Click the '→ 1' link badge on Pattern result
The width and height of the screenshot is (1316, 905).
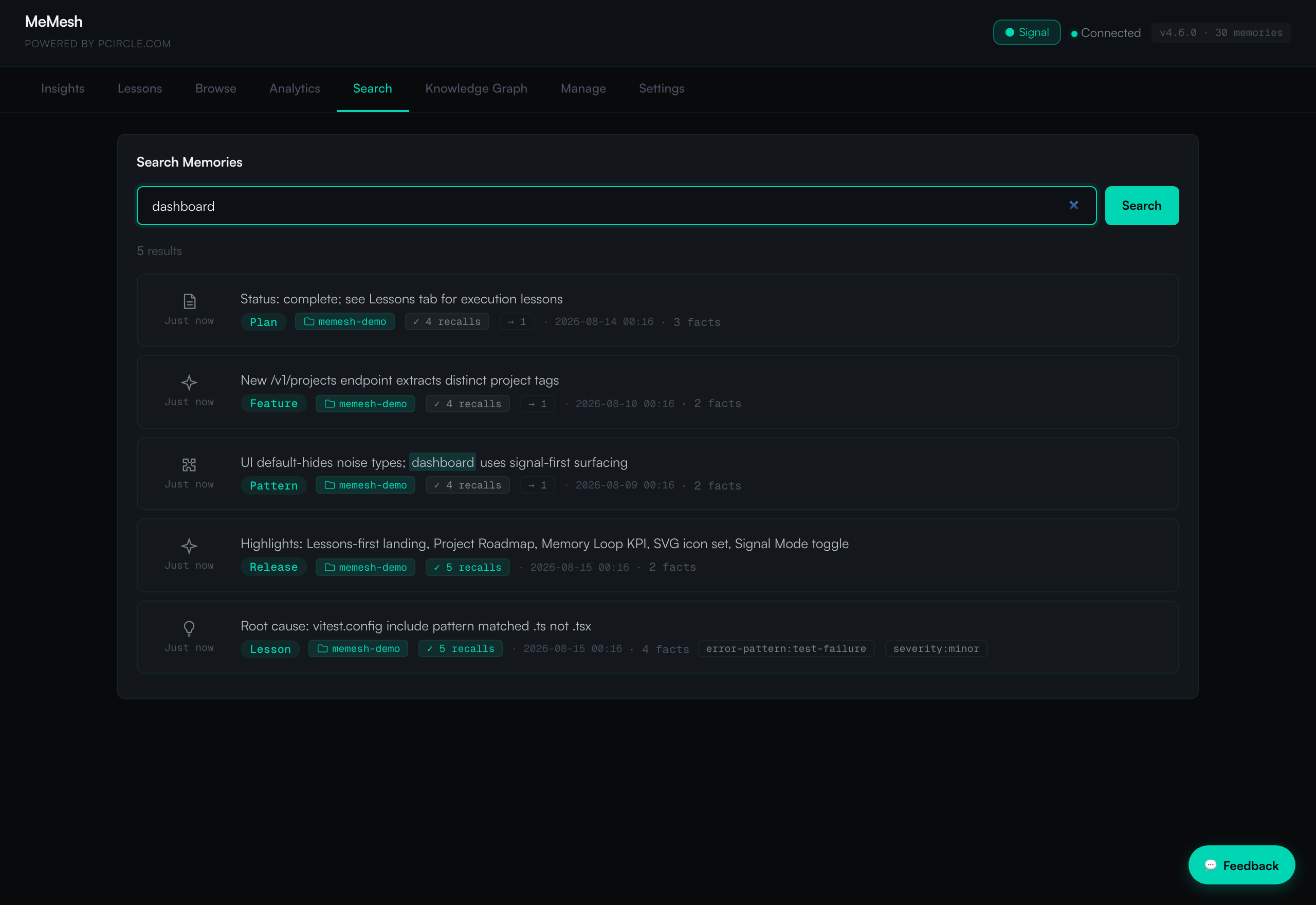coord(537,485)
